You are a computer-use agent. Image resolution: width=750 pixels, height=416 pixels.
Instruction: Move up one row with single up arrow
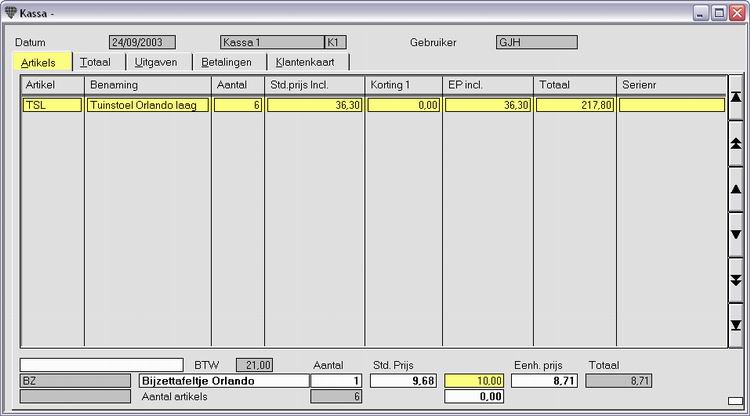[x=736, y=189]
